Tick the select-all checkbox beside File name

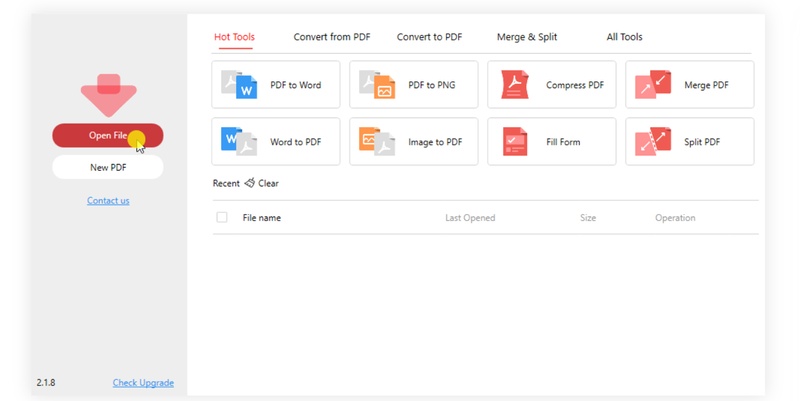point(222,217)
